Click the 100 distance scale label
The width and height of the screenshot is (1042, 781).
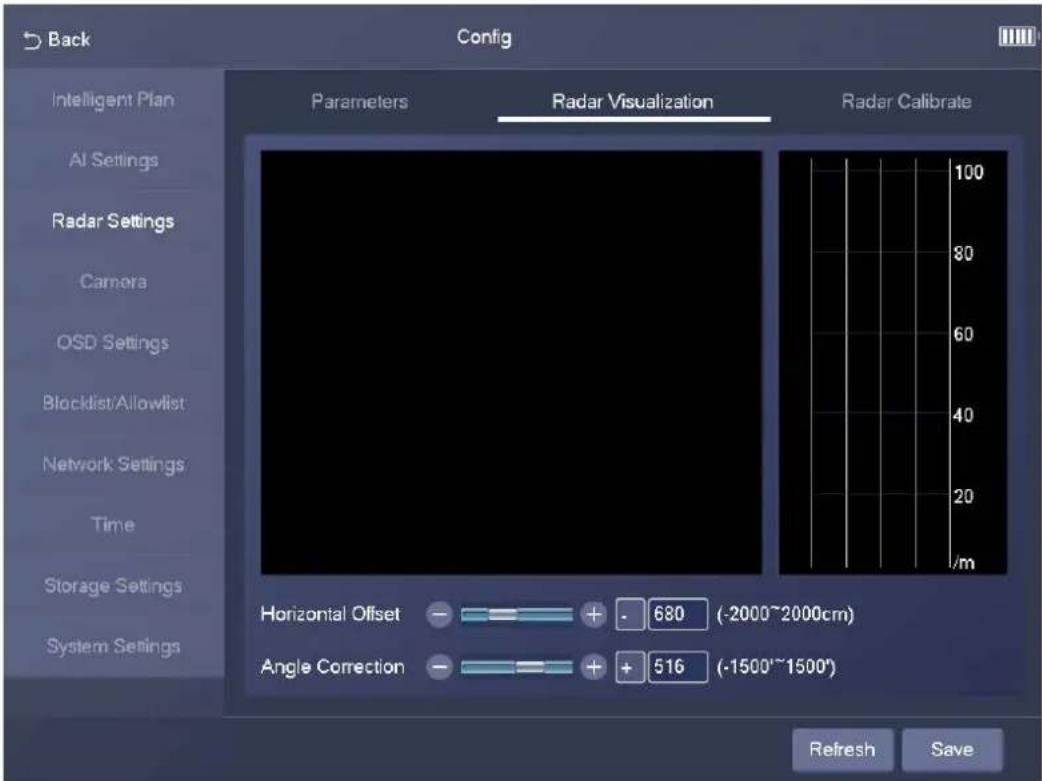pos(969,173)
